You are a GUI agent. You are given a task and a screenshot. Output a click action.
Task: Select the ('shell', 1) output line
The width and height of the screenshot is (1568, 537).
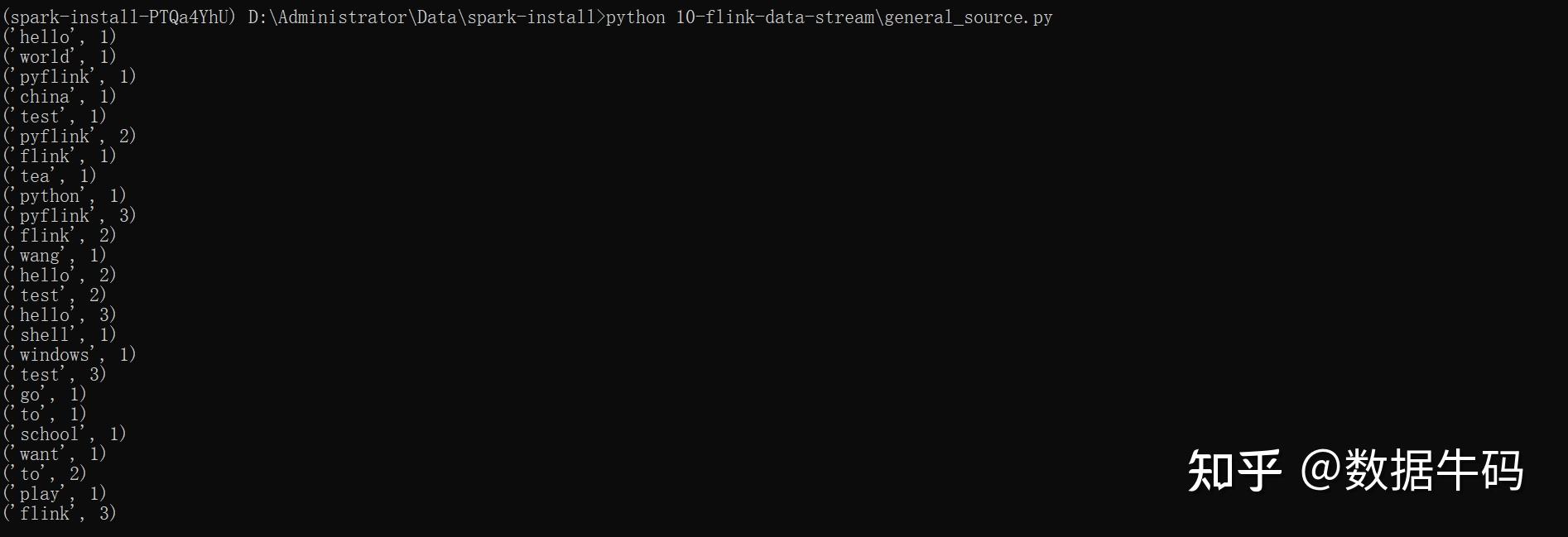pyautogui.click(x=60, y=334)
